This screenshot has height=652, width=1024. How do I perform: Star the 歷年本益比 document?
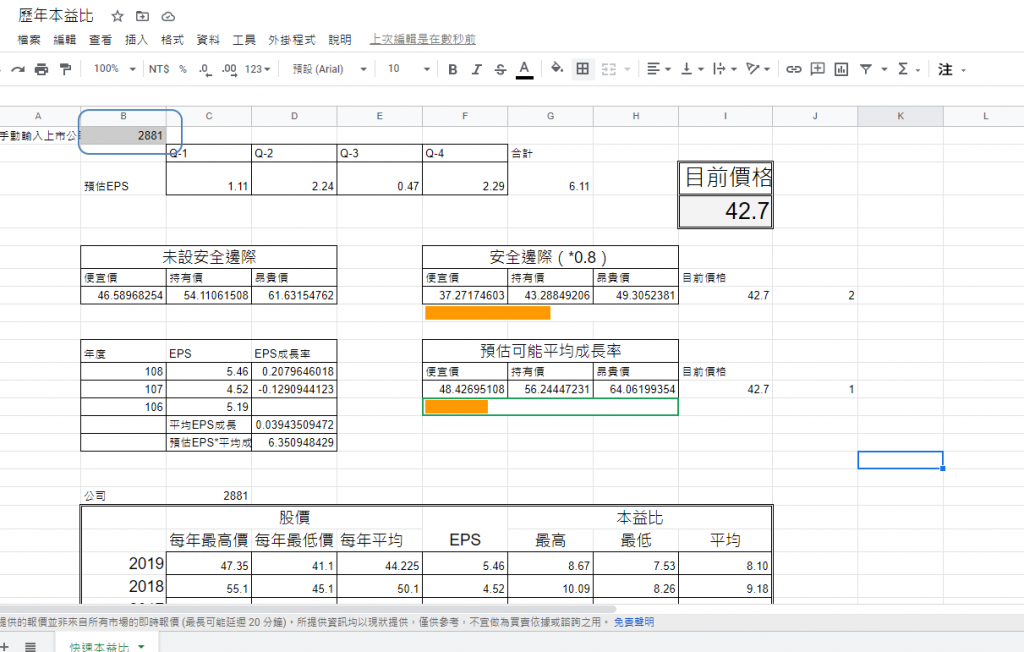(x=118, y=17)
